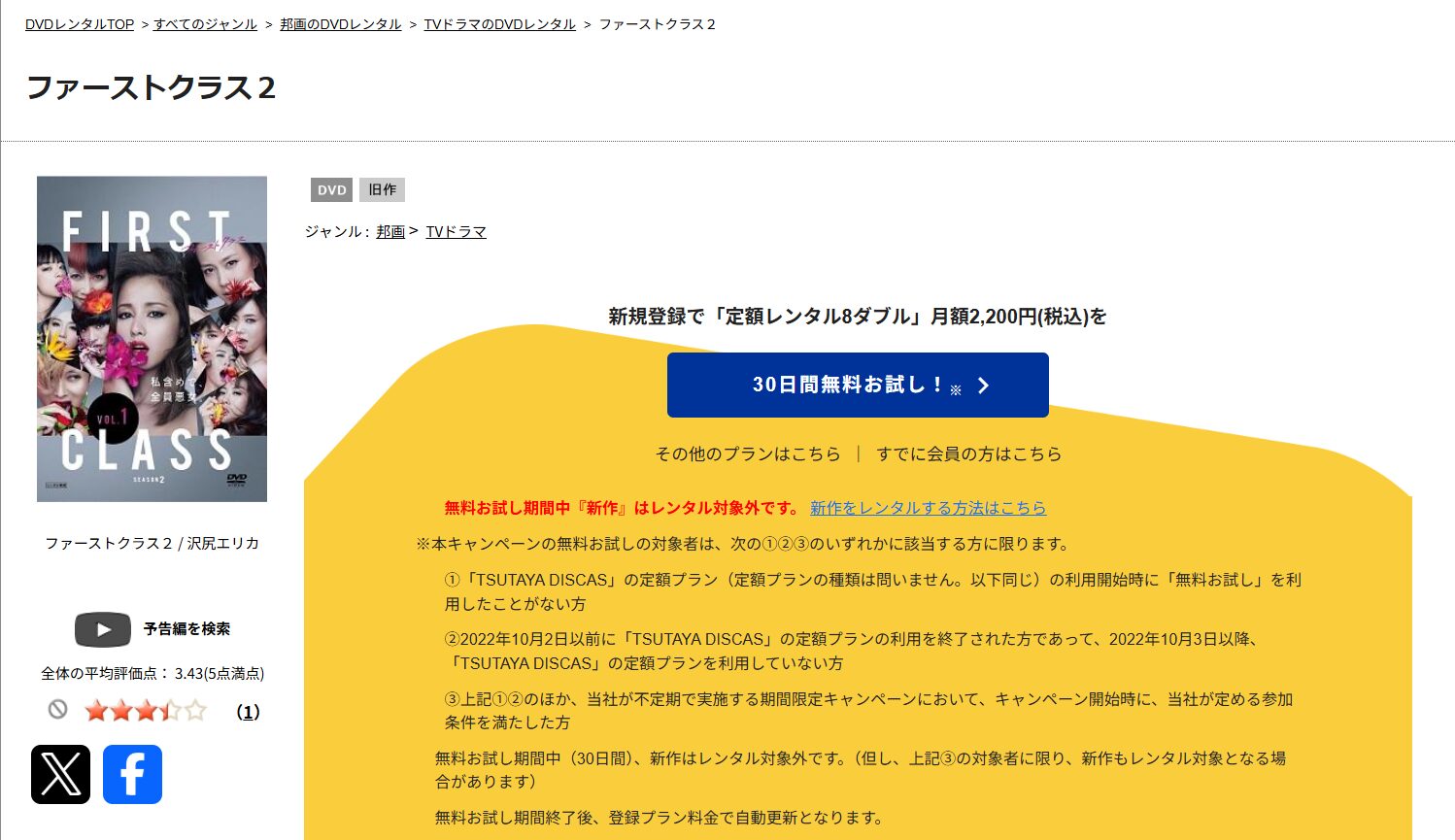This screenshot has width=1455, height=840.
Task: Click the chevron arrow on the free trial button
Action: tap(983, 386)
